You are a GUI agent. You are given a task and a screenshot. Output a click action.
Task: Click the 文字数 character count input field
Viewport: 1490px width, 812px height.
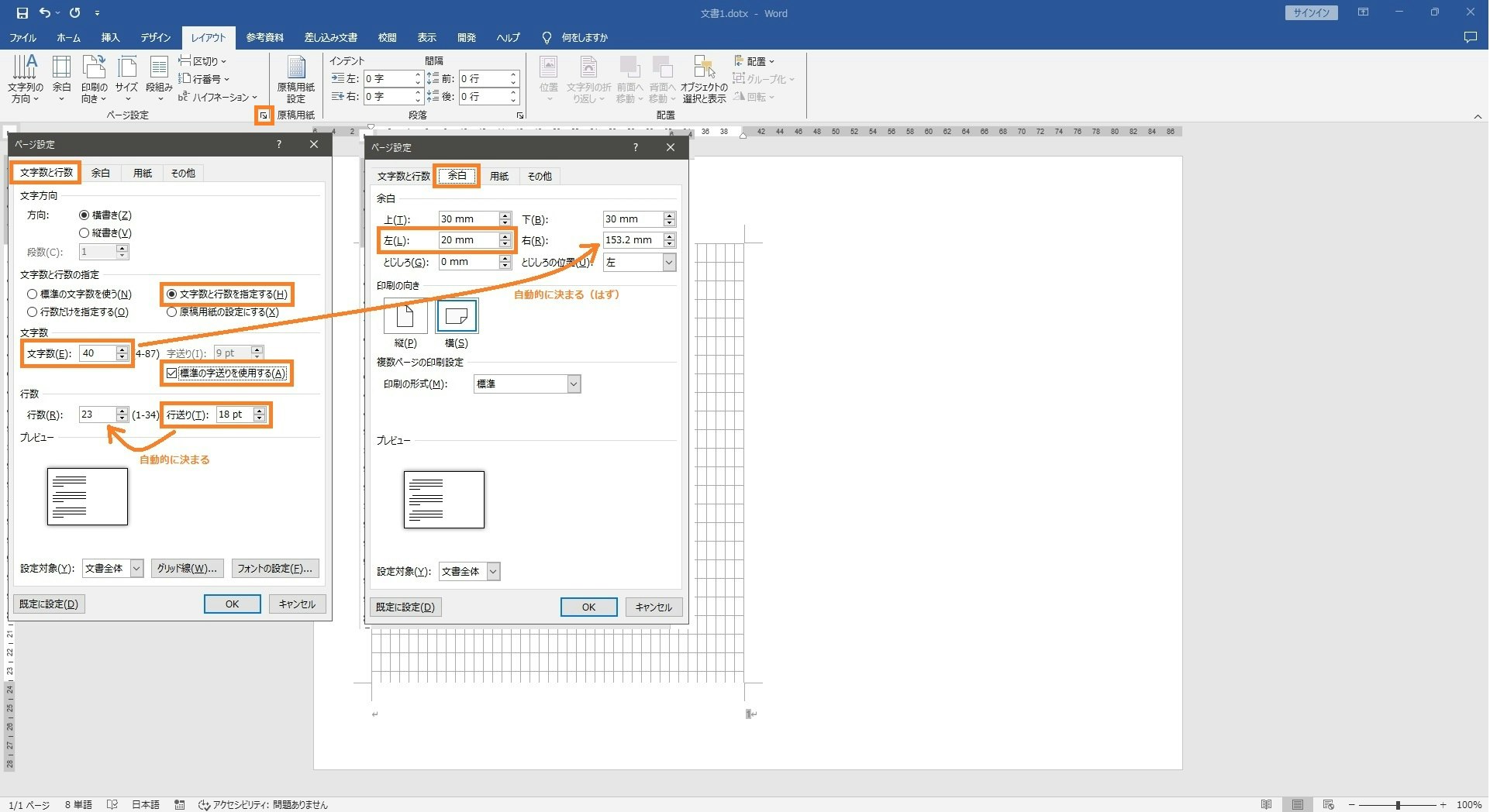pos(98,353)
